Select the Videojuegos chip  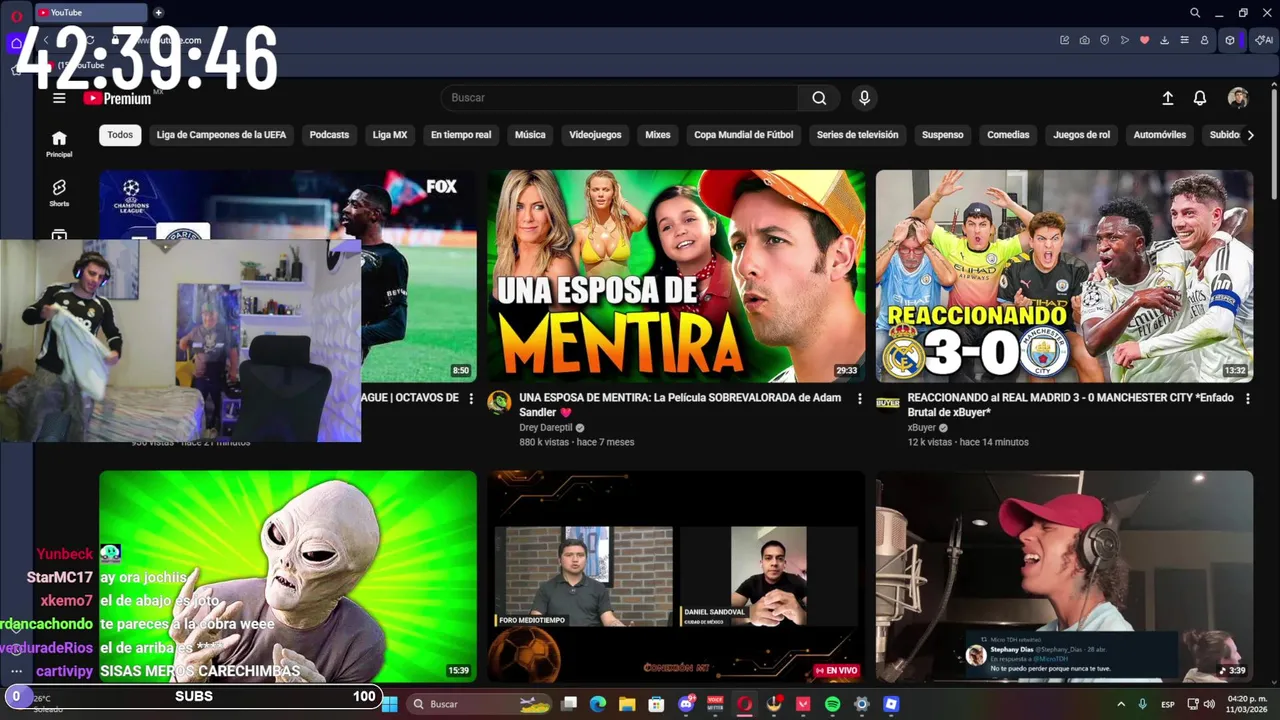tap(595, 135)
